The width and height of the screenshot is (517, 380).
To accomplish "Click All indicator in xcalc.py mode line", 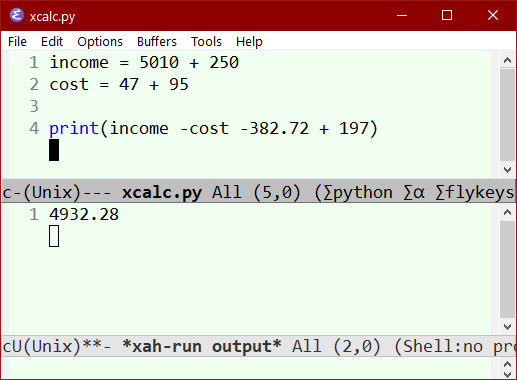I will coord(227,193).
